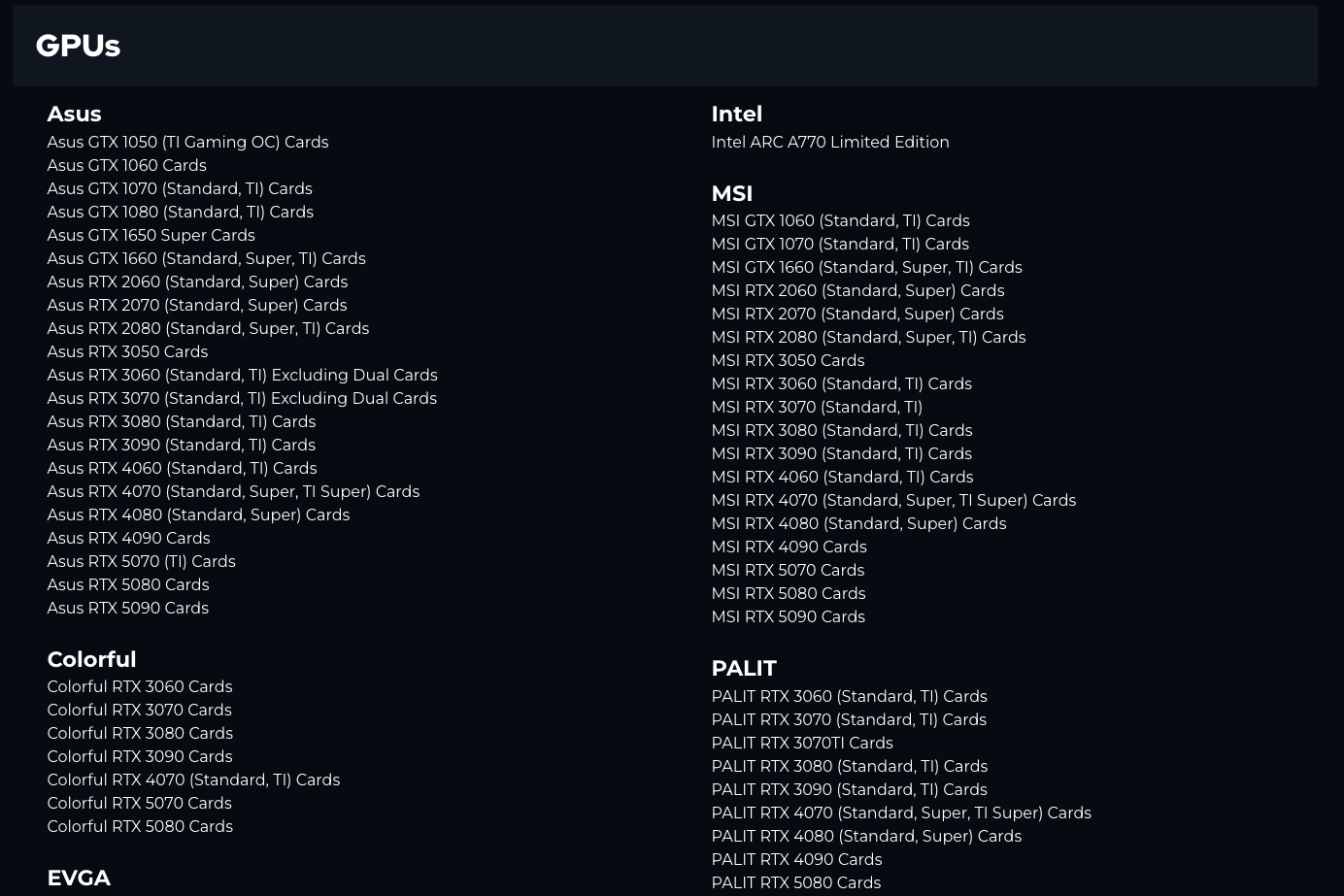The width and height of the screenshot is (1344, 896).
Task: Select MSI RTX 3050 Cards link
Action: 787,360
